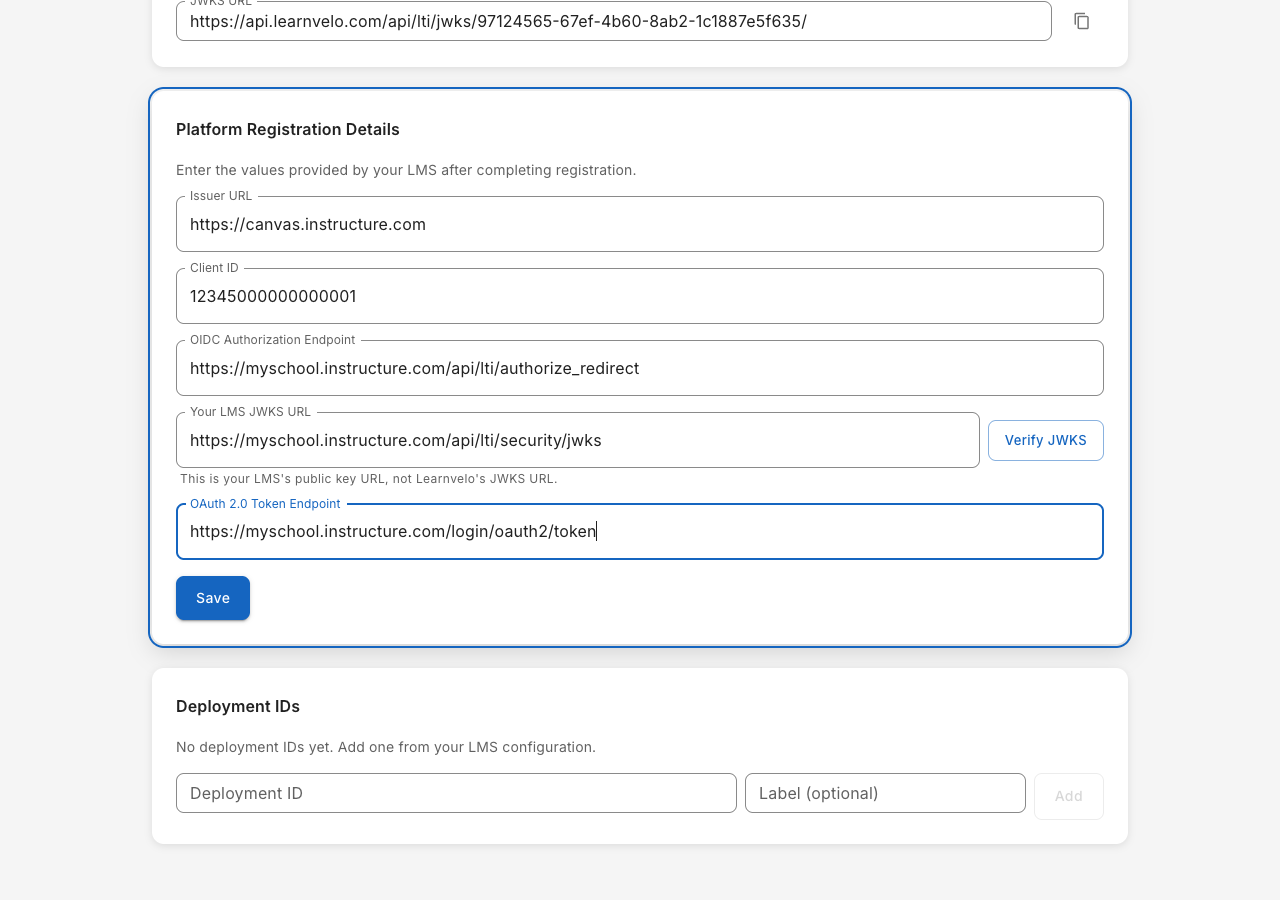This screenshot has width=1280, height=900.
Task: Select the OIDC Authorization Endpoint field
Action: 639,369
